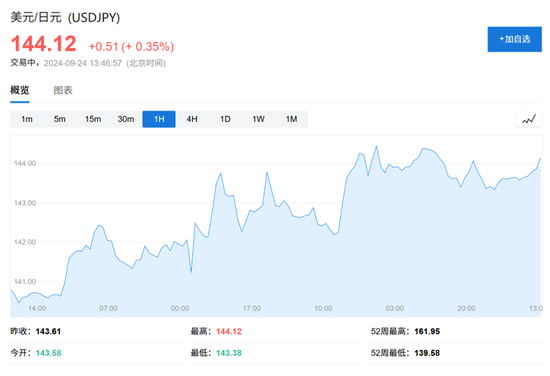Click the 07:00 x-axis label

tap(108, 308)
